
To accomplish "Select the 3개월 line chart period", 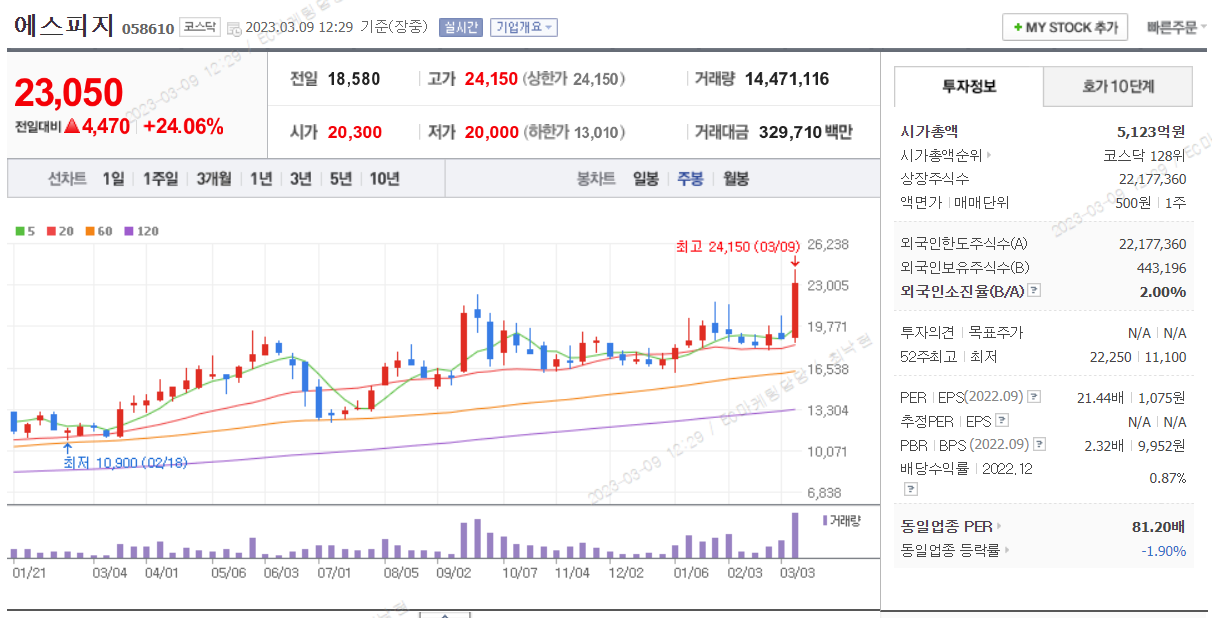I will click(214, 179).
